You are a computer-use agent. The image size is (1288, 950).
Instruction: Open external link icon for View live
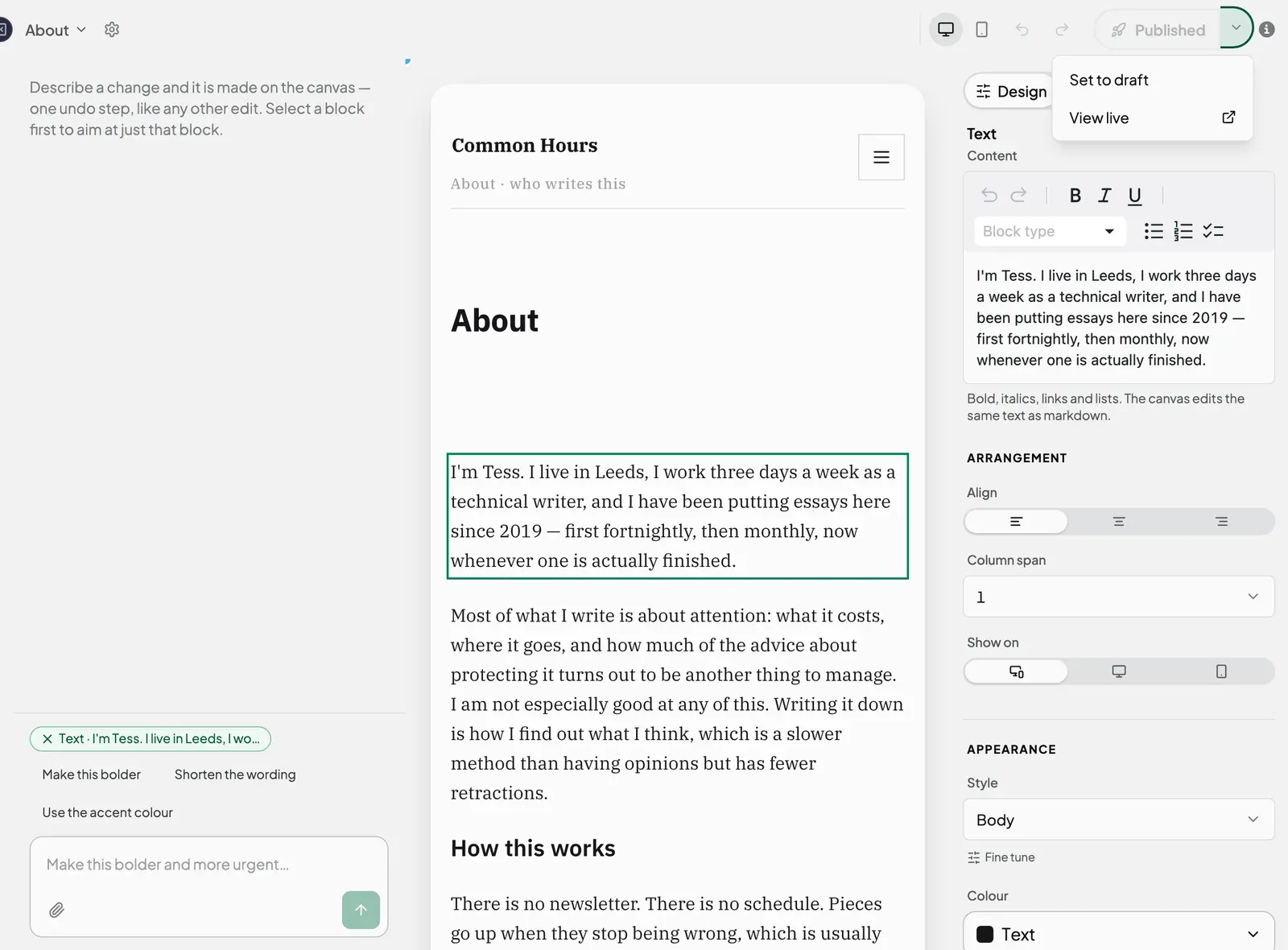coord(1228,118)
